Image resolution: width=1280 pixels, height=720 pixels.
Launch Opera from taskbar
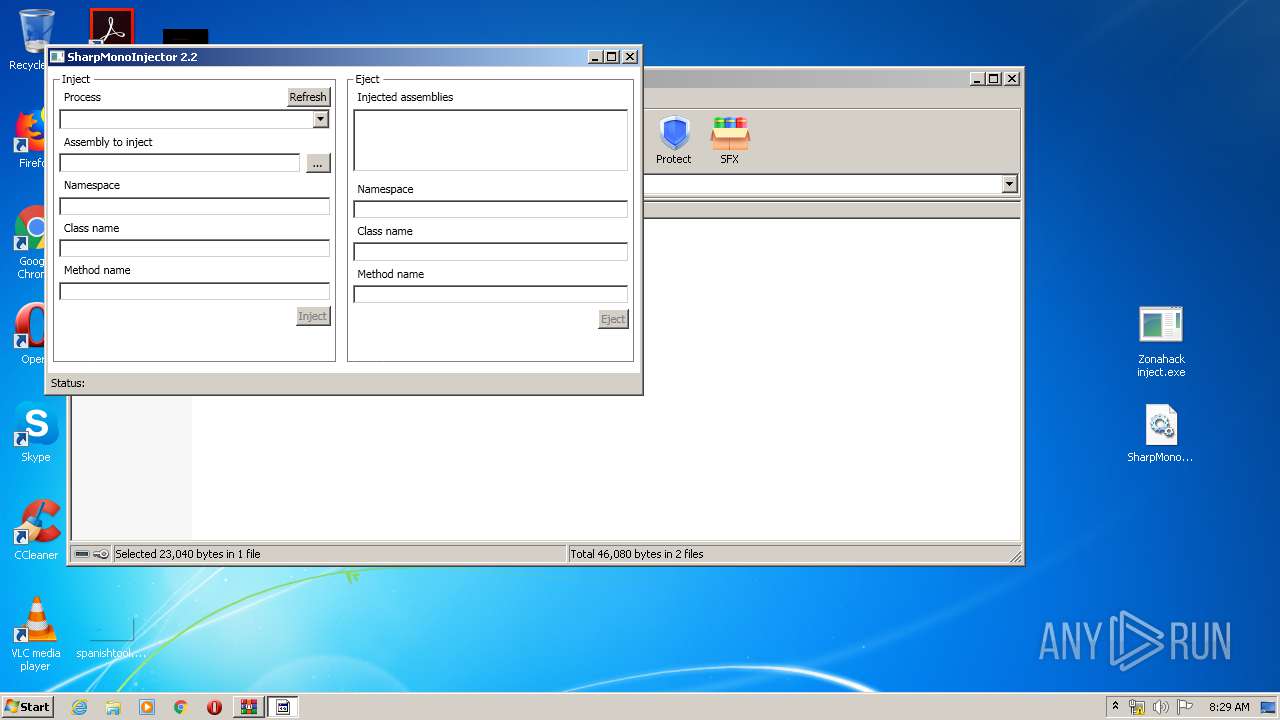214,707
